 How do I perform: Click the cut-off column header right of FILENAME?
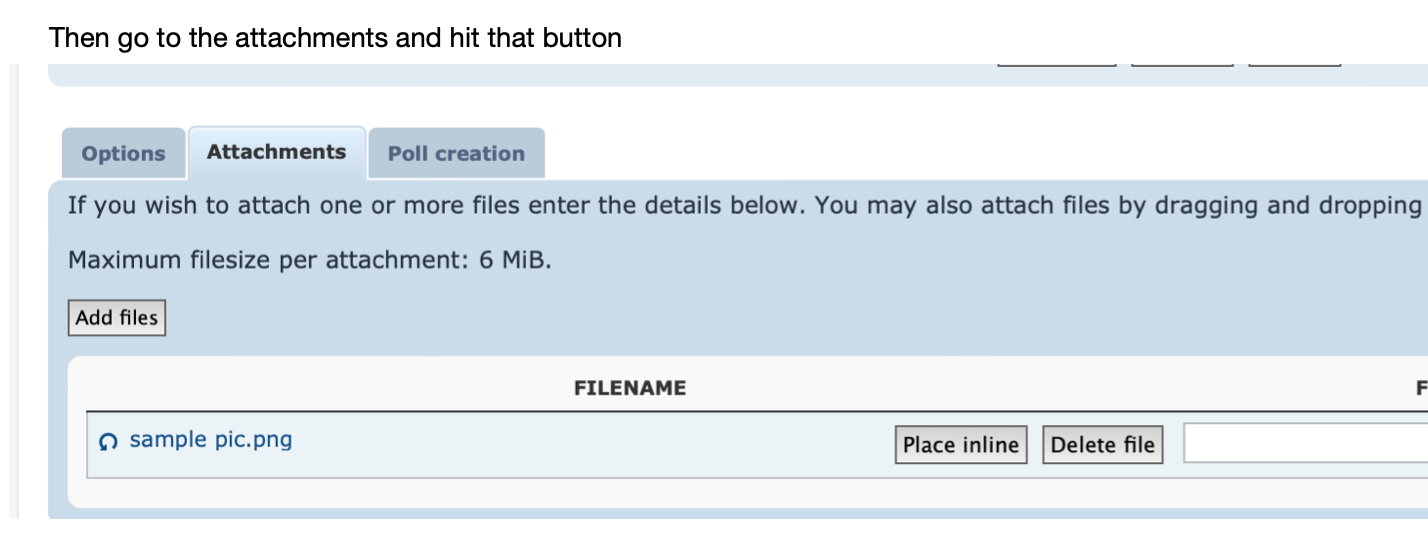(x=1421, y=388)
